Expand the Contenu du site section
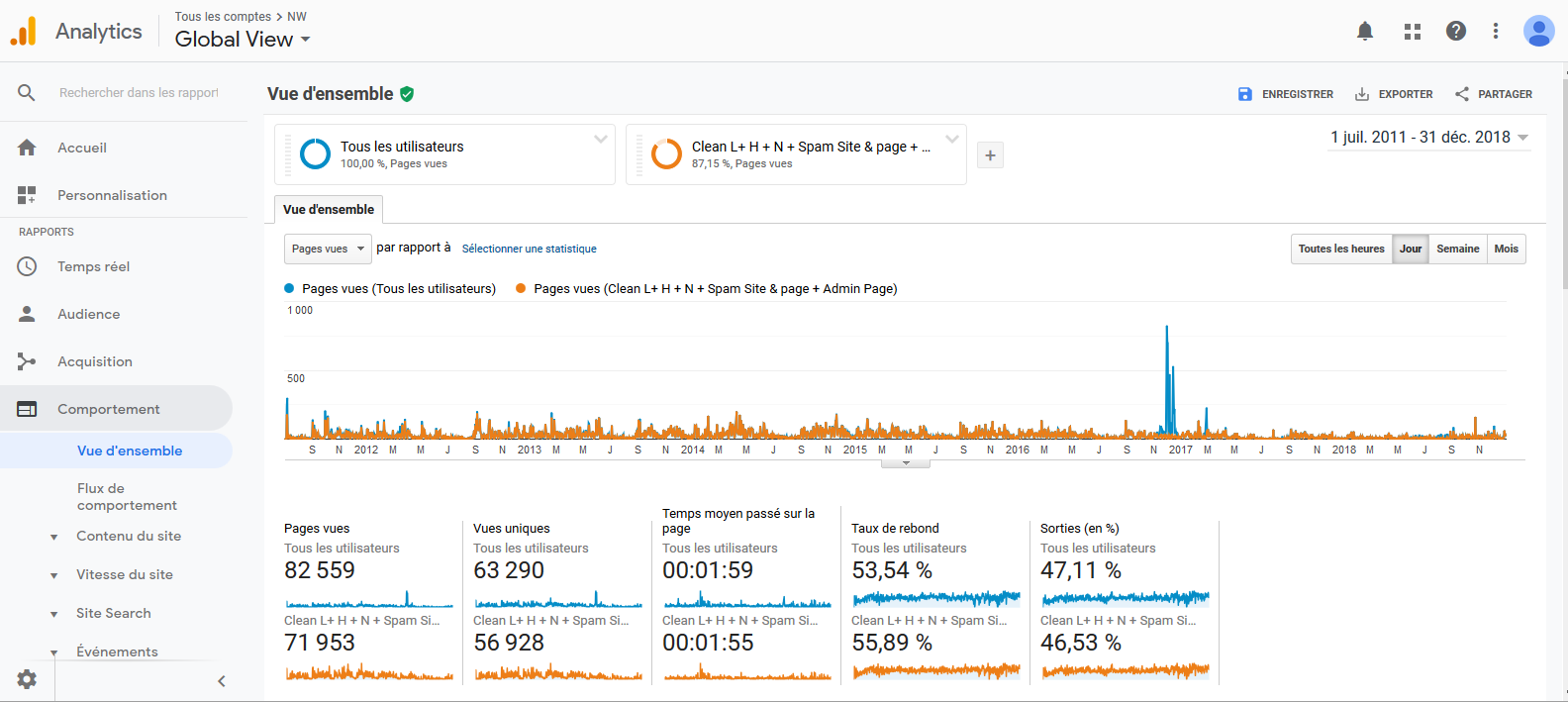 click(128, 536)
